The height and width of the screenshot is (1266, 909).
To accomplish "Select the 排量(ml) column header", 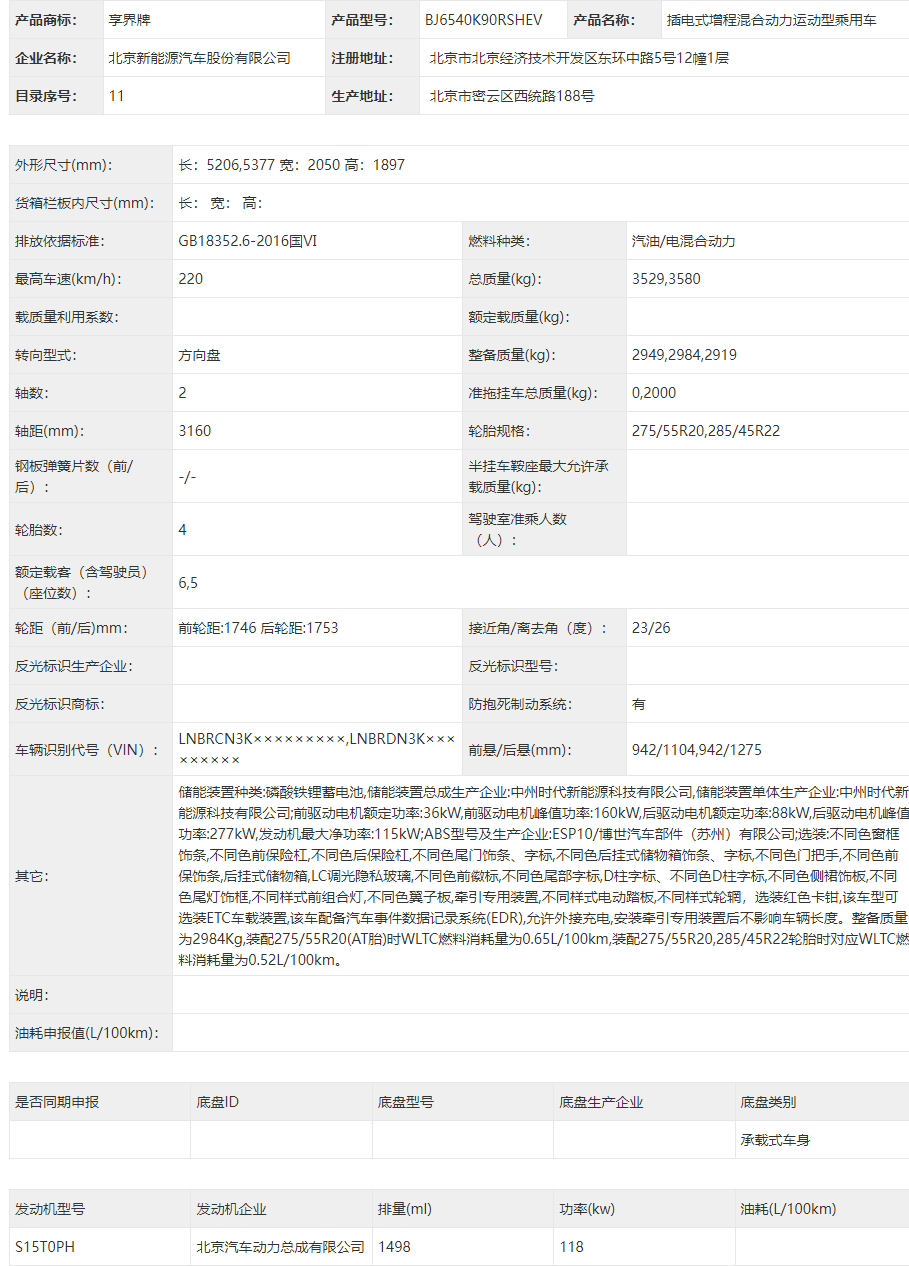I will point(405,1209).
